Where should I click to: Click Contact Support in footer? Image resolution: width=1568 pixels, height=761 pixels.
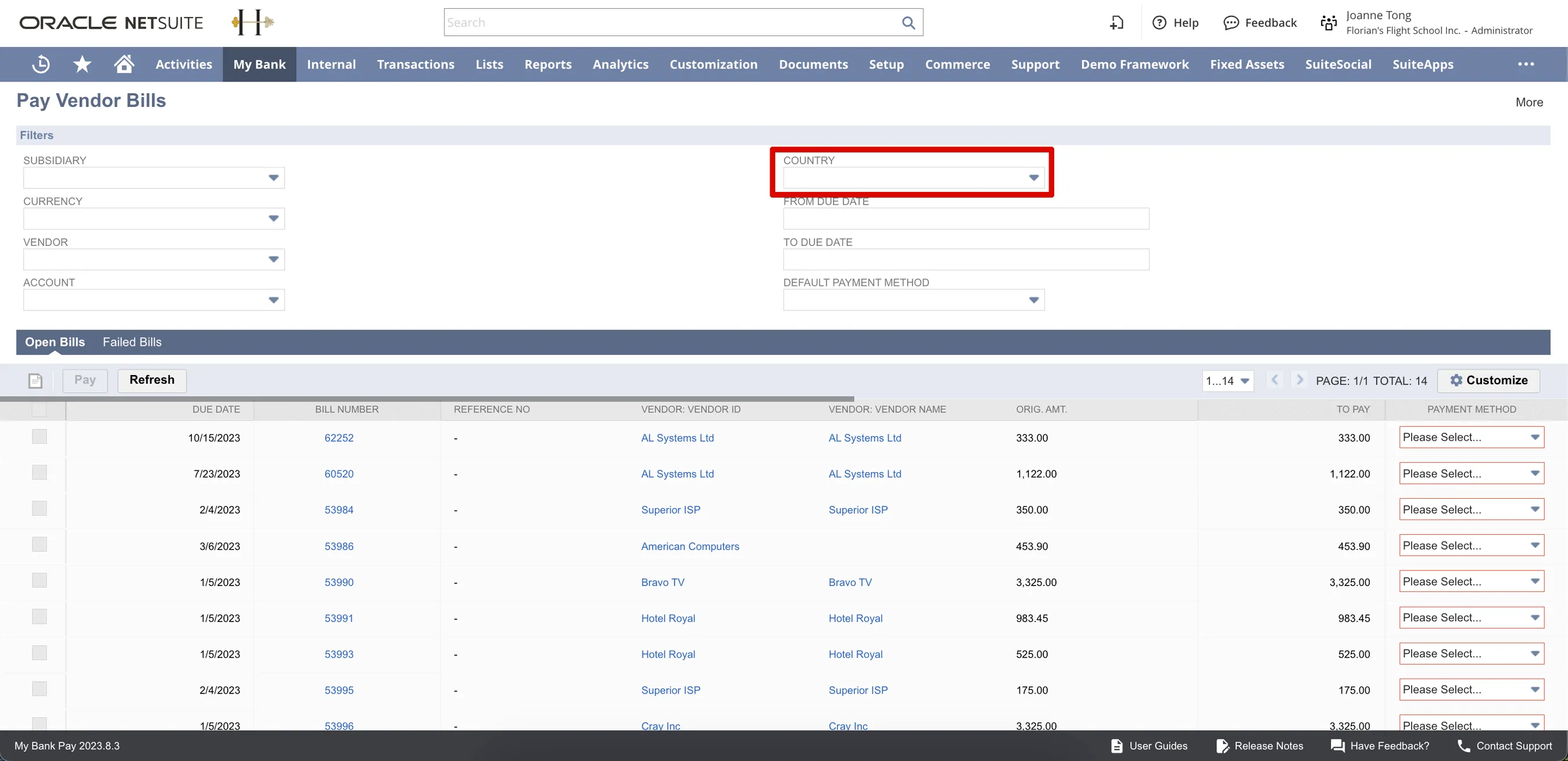click(1505, 746)
